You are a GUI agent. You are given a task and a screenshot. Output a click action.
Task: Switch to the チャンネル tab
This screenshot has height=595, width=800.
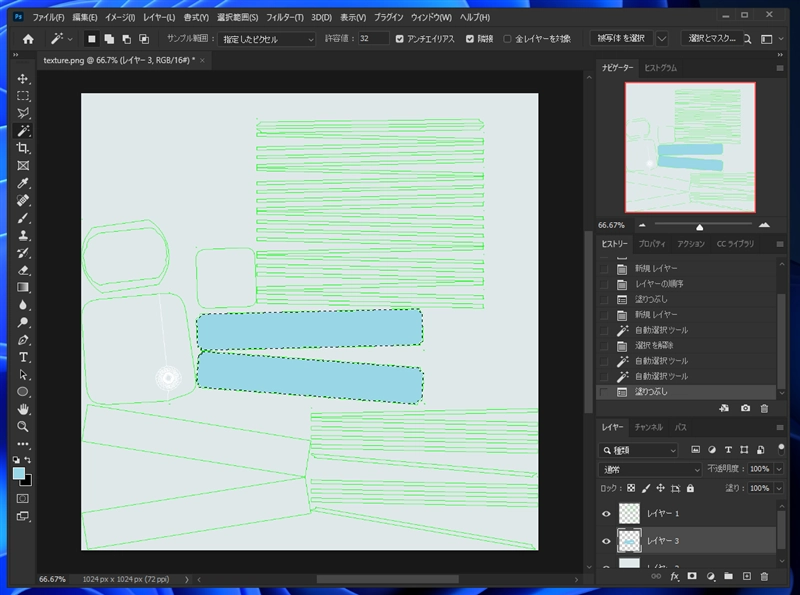tap(650, 427)
